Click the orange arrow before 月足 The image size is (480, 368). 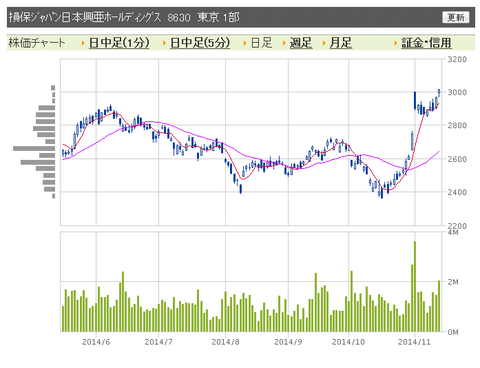324,43
